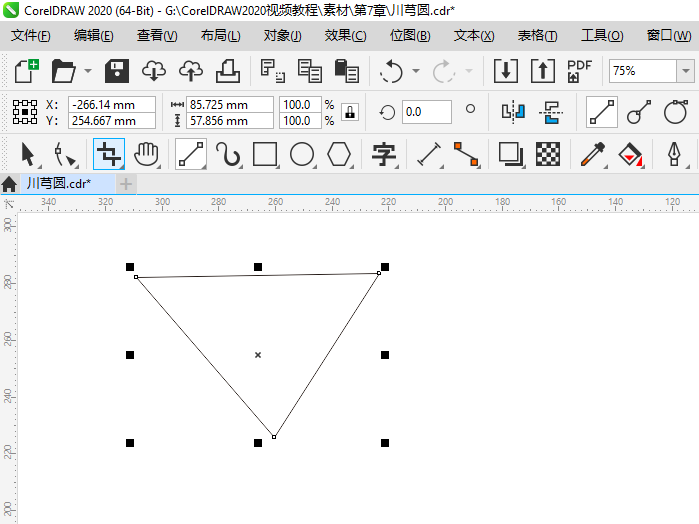The height and width of the screenshot is (524, 699).
Task: Create a new document
Action: click(27, 70)
